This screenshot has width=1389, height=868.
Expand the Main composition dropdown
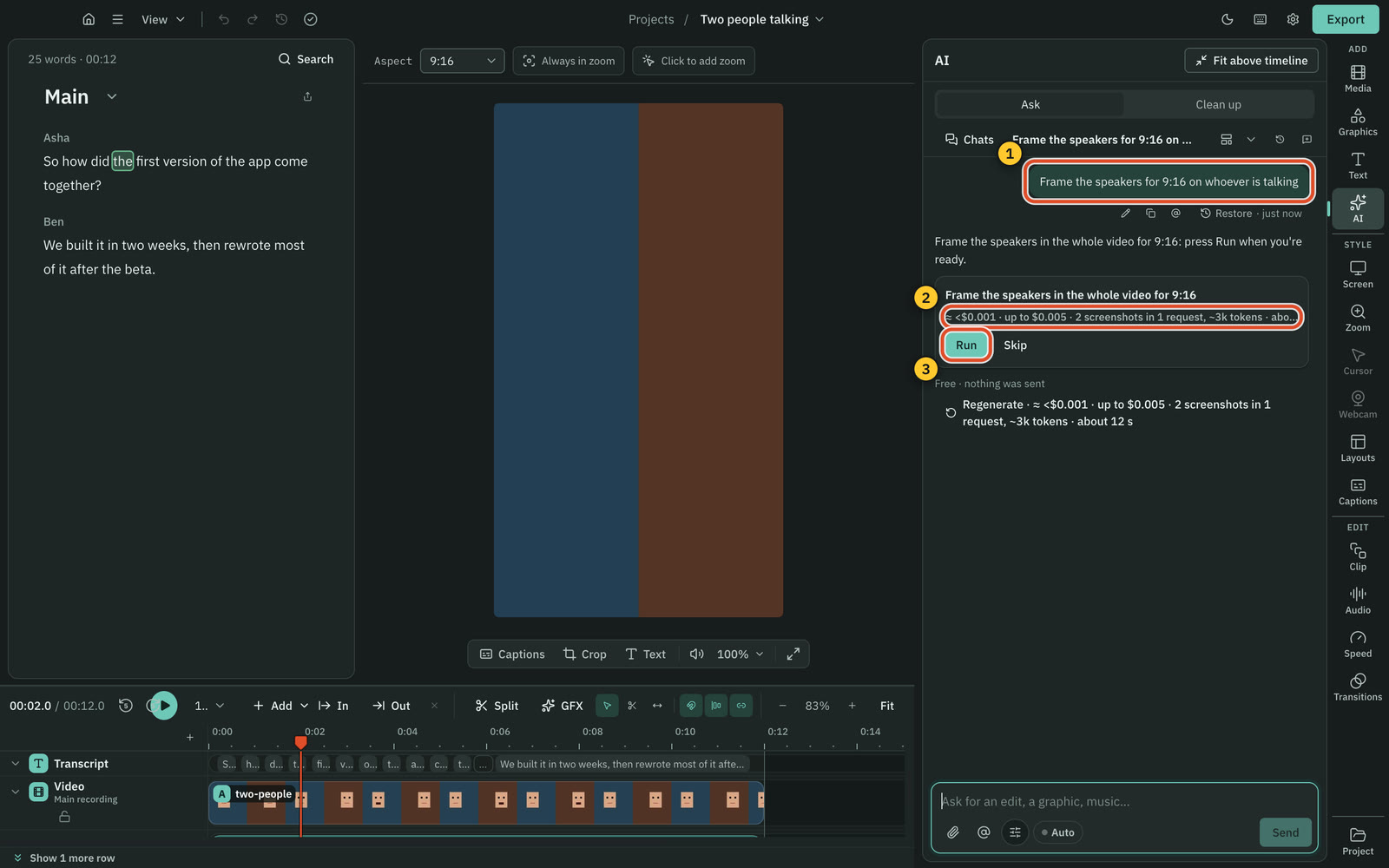click(x=112, y=96)
